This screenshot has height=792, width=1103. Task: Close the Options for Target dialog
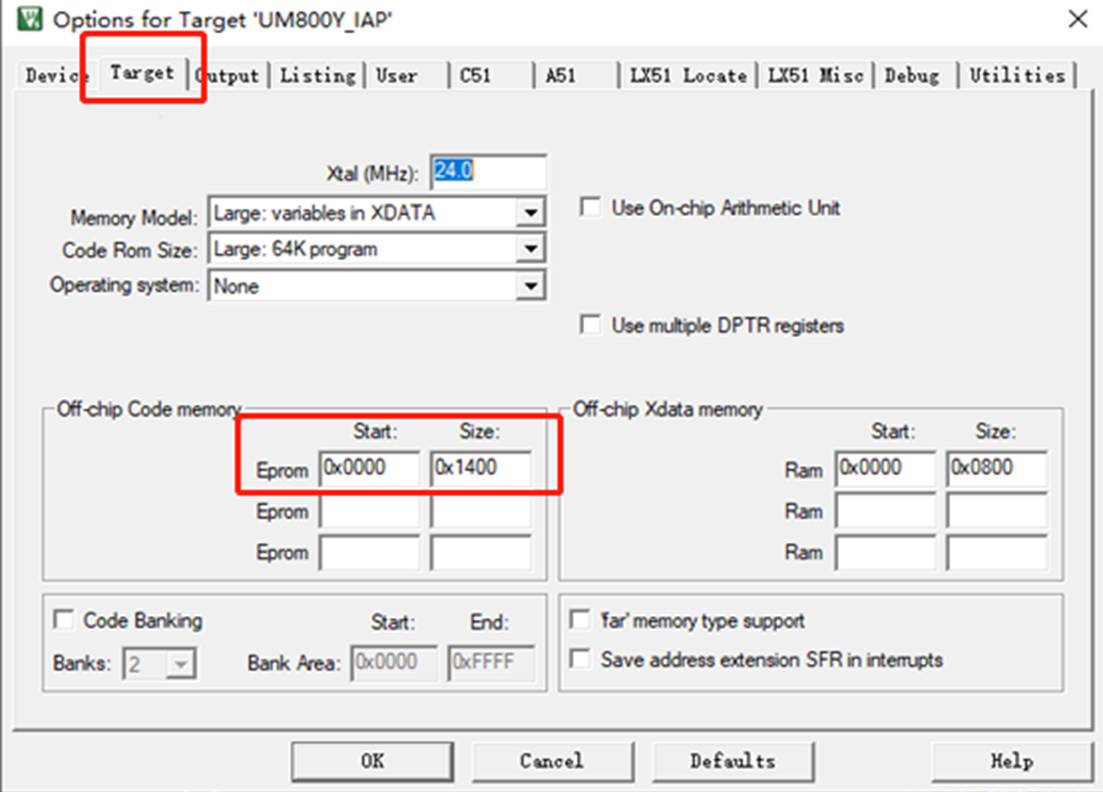pyautogui.click(x=1076, y=19)
